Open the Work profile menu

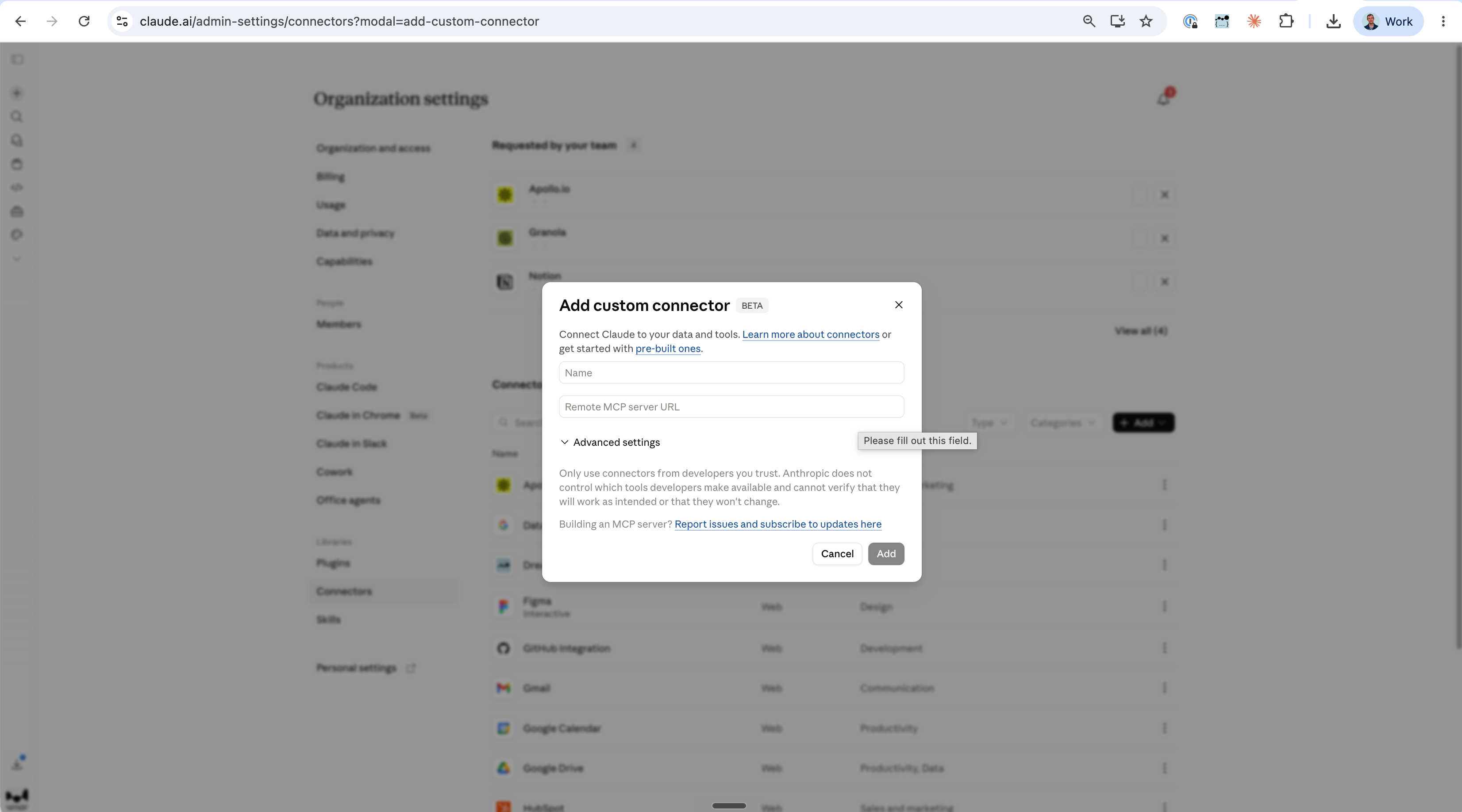pos(1388,22)
